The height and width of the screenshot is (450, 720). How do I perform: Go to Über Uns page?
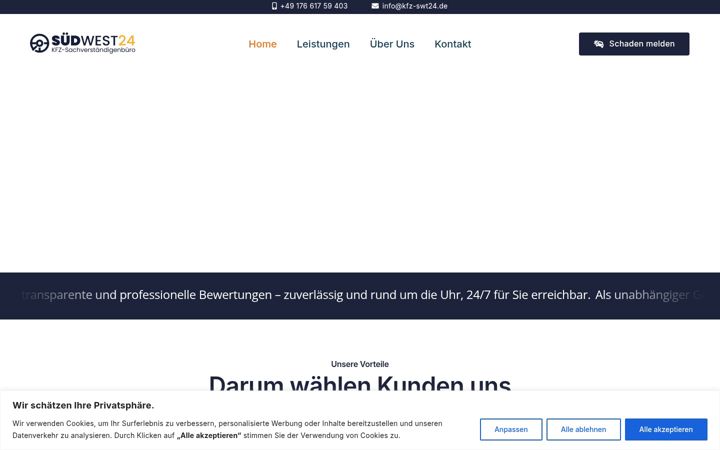pos(392,44)
